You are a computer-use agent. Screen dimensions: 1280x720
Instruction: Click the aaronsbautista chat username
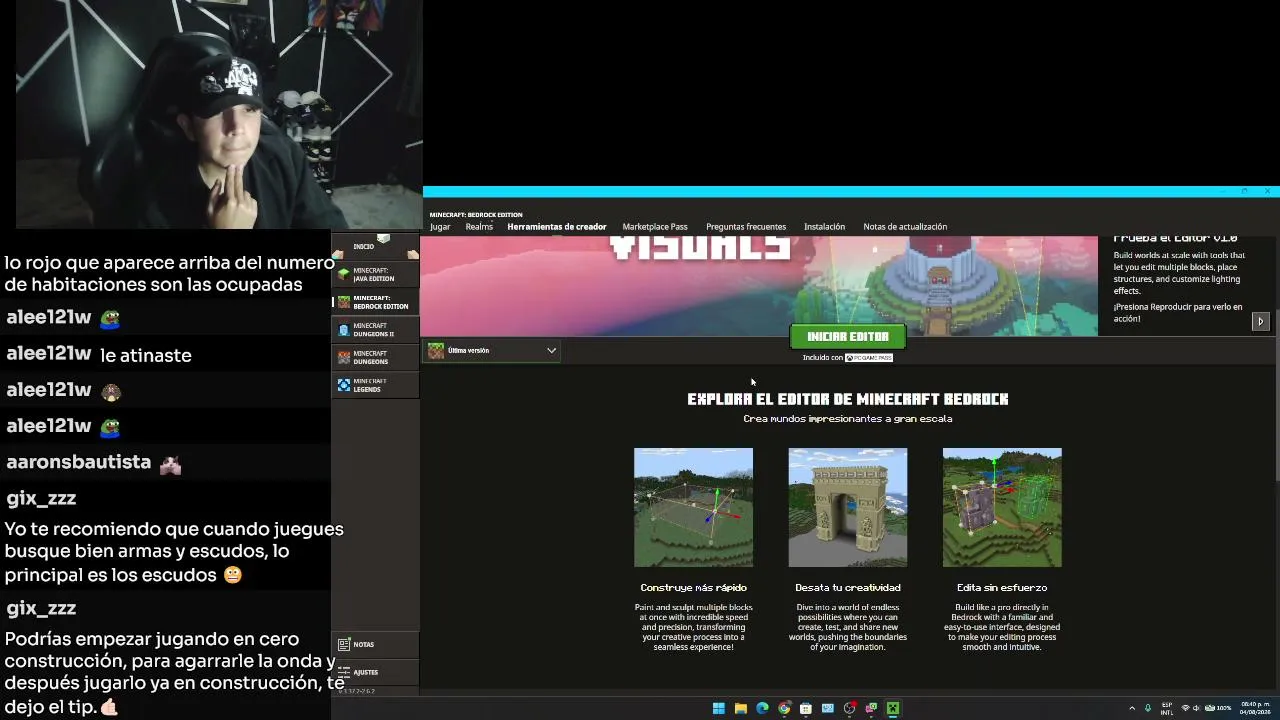click(x=79, y=462)
